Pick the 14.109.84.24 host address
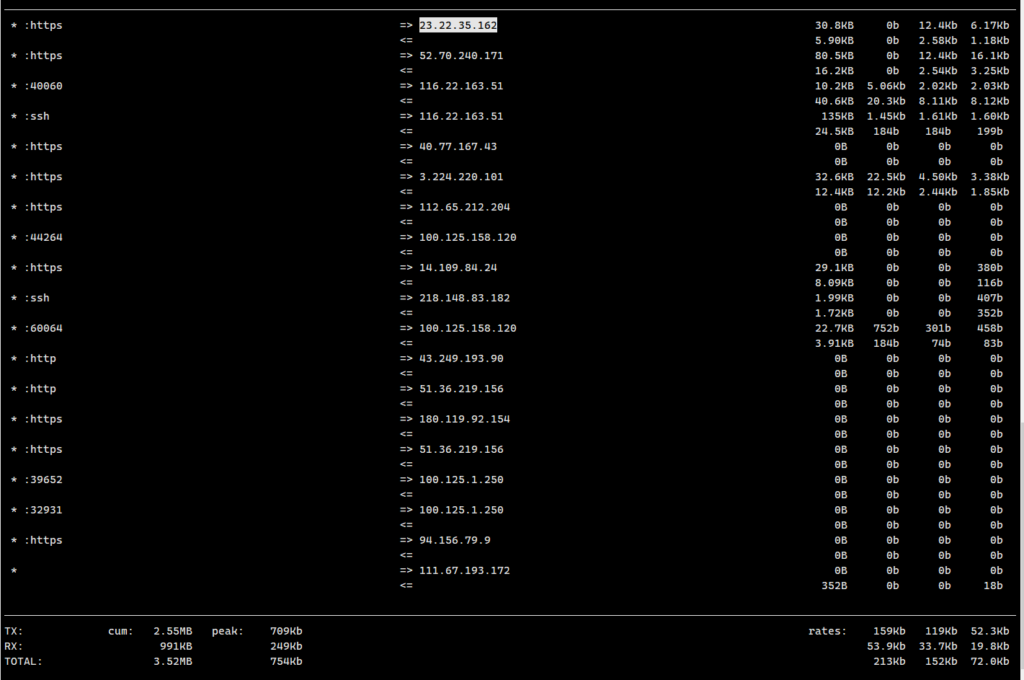The image size is (1024, 680). (x=458, y=268)
